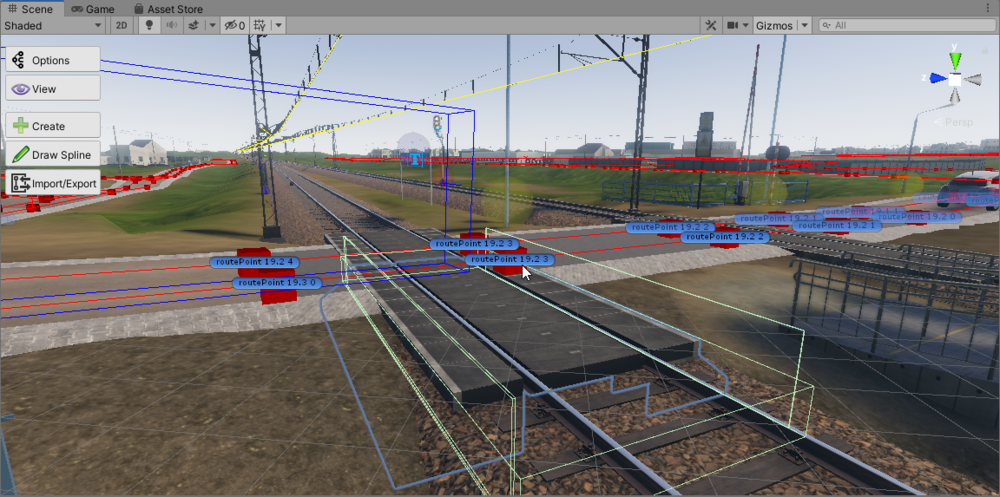Click the blue T gizmo icon
The height and width of the screenshot is (497, 1000).
point(416,158)
